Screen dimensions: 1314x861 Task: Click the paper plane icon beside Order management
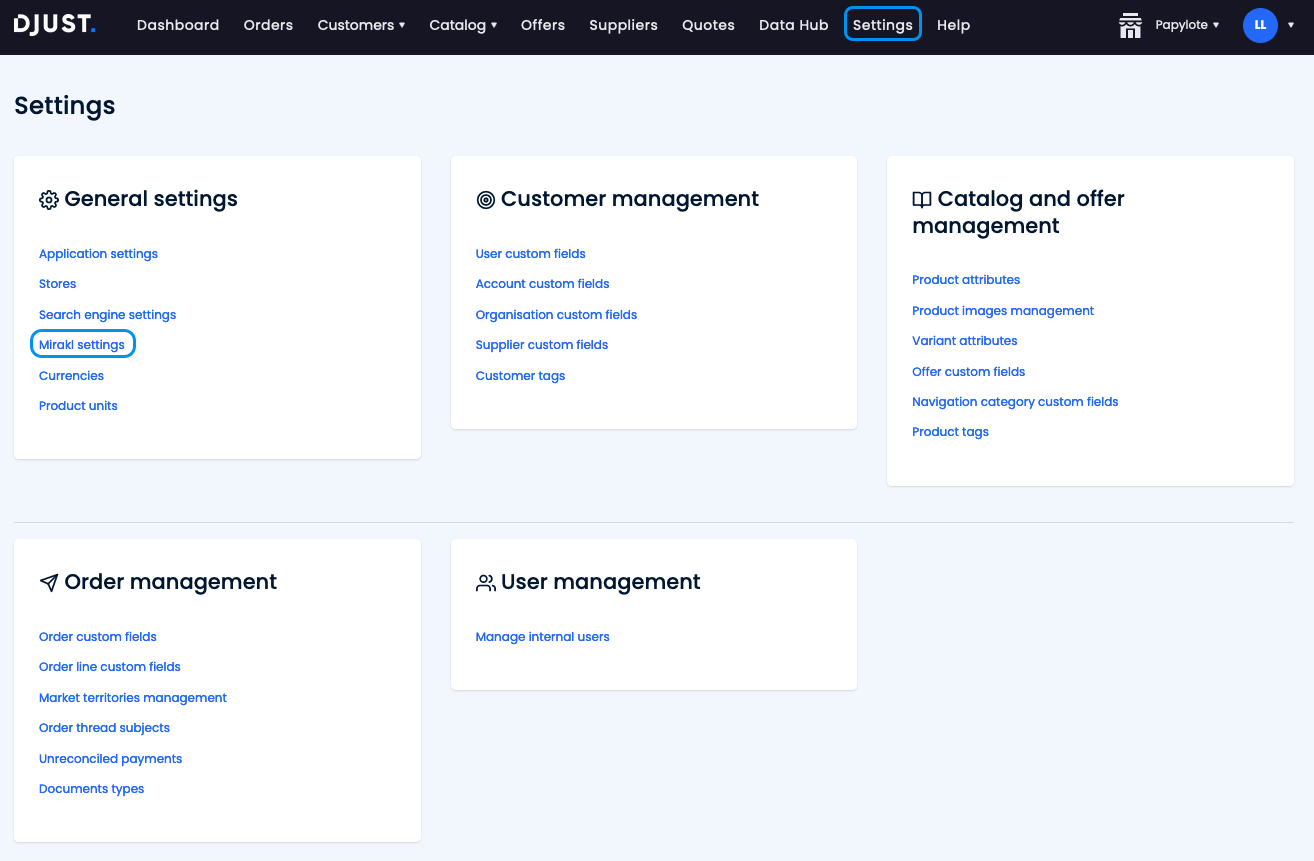tap(48, 581)
